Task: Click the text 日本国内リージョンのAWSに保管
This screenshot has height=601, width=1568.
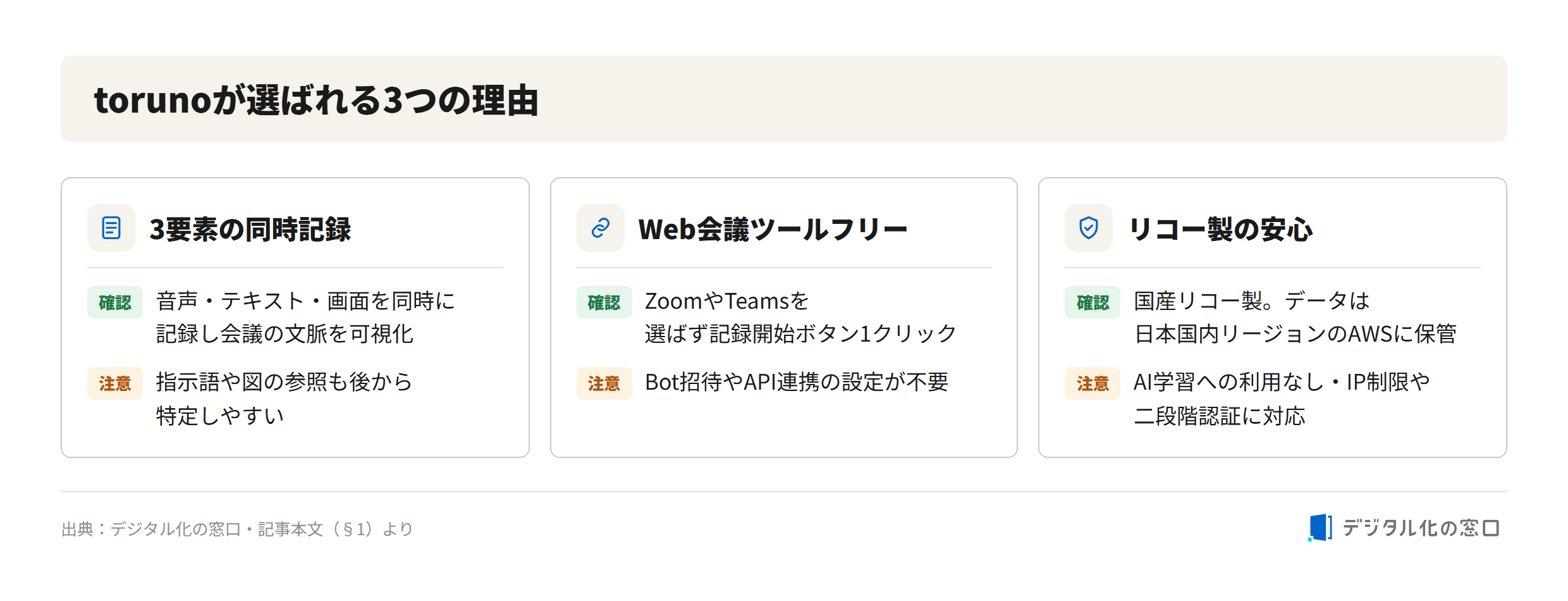Action: 1295,333
